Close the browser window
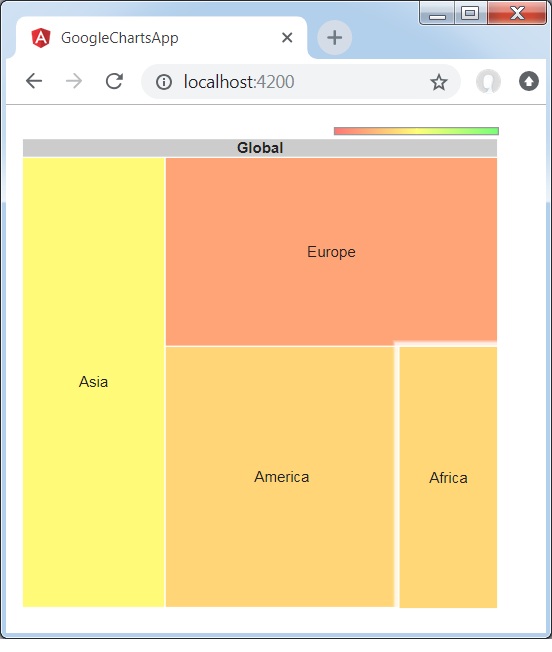This screenshot has height=652, width=552. coord(517,14)
